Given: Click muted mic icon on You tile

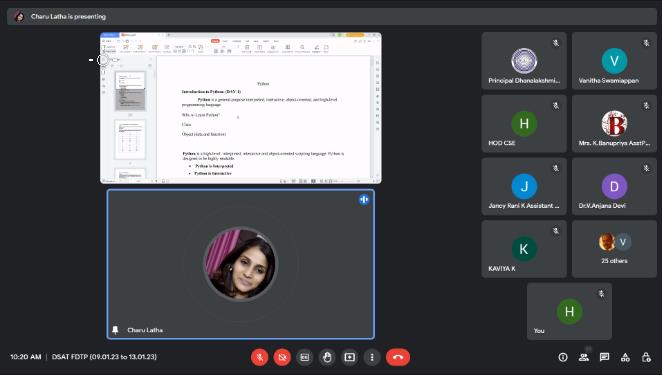Looking at the screenshot, I should tap(601, 293).
